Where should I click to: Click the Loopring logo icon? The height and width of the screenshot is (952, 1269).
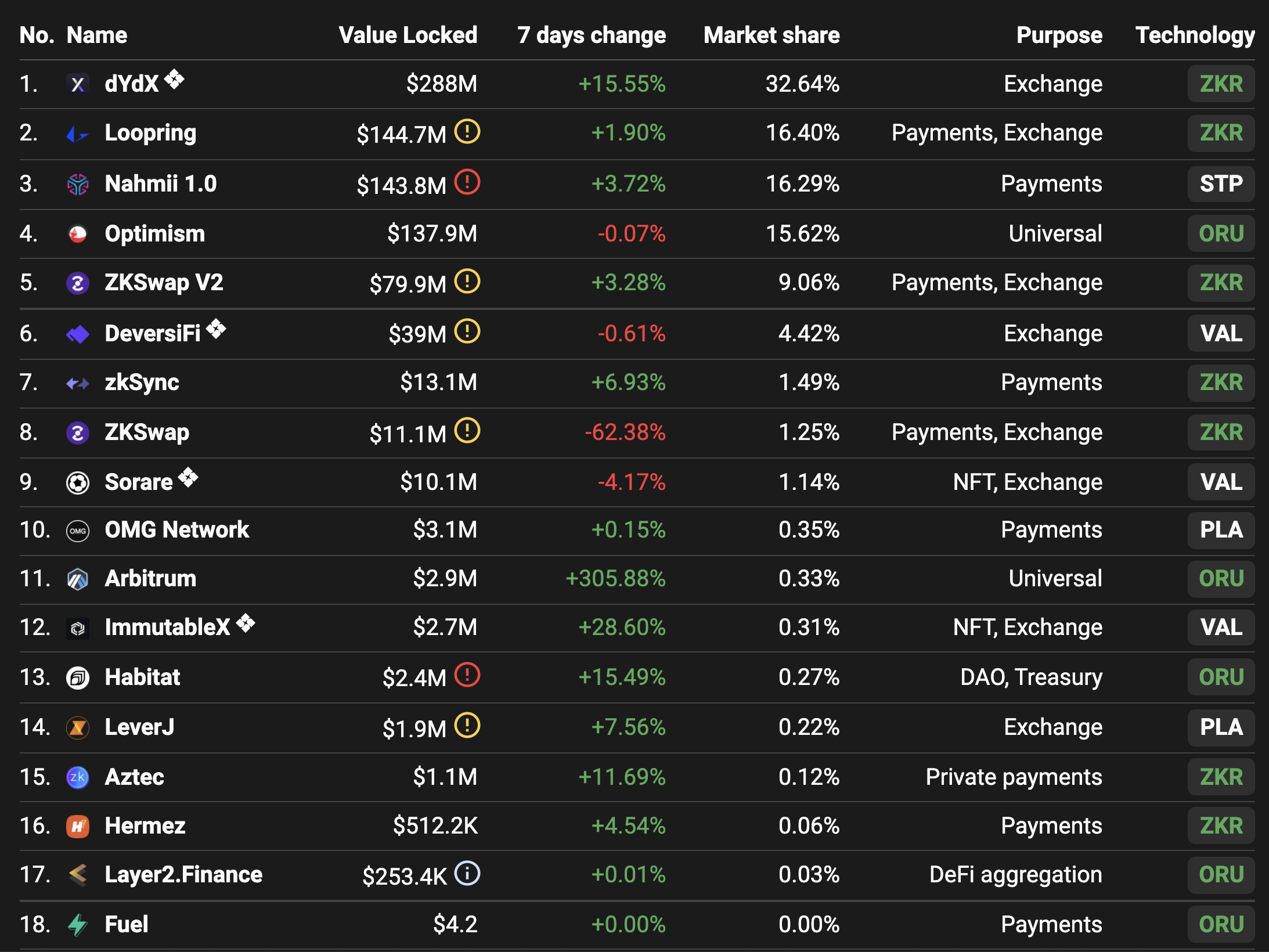(x=78, y=134)
